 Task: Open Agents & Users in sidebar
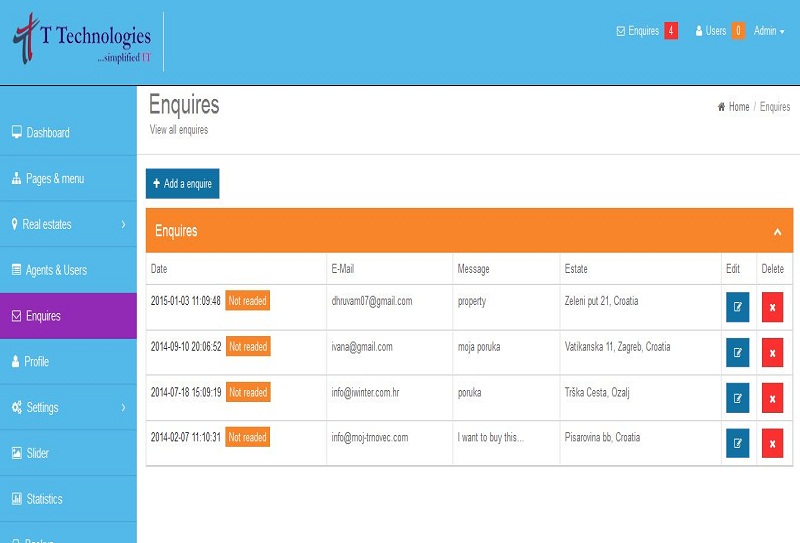[68, 270]
